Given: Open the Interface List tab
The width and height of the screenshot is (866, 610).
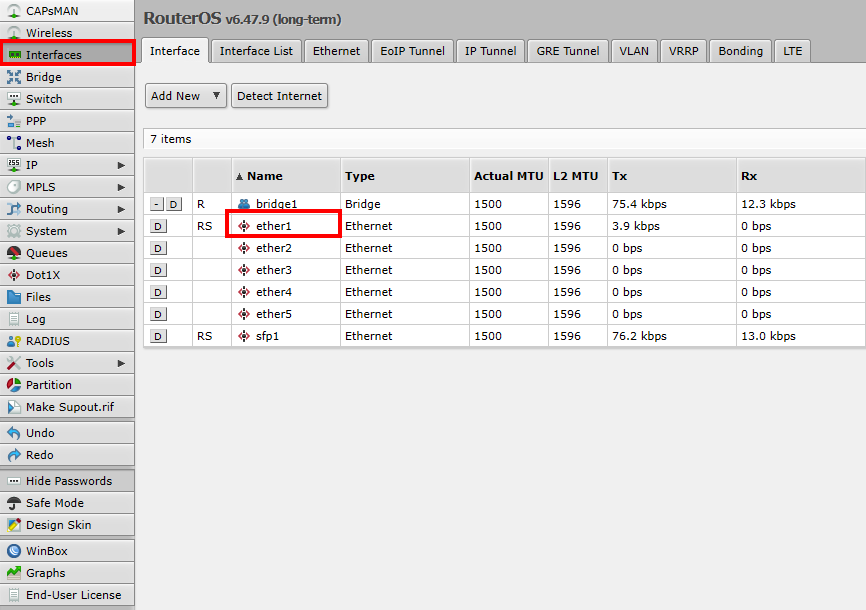Looking at the screenshot, I should coord(256,51).
